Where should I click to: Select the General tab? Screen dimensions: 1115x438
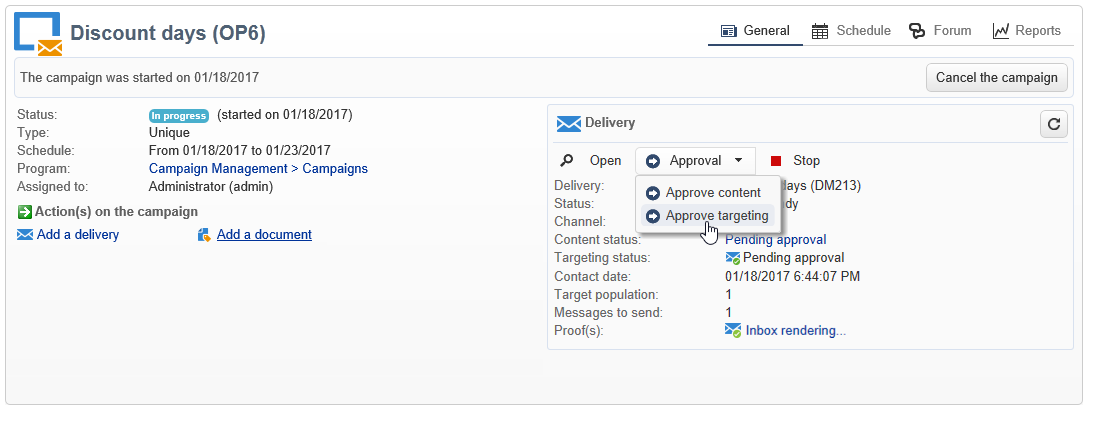click(755, 31)
